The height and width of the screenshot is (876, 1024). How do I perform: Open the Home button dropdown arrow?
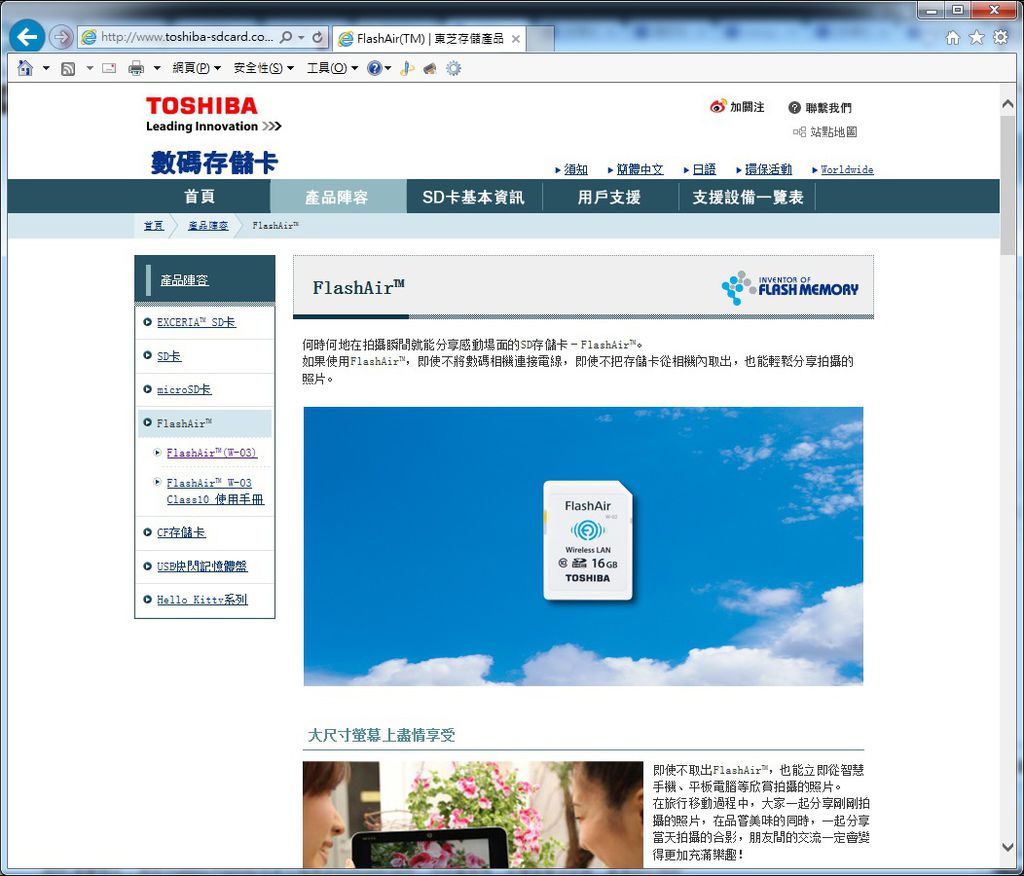[46, 68]
